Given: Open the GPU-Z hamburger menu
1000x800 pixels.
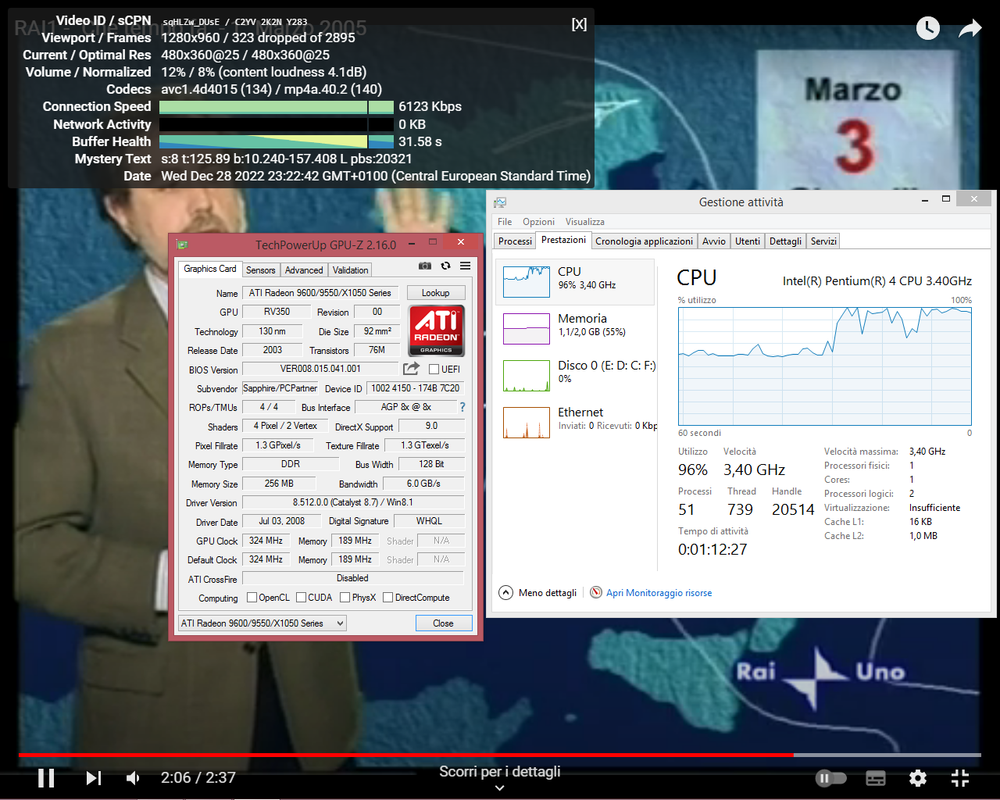Looking at the screenshot, I should click(x=466, y=265).
